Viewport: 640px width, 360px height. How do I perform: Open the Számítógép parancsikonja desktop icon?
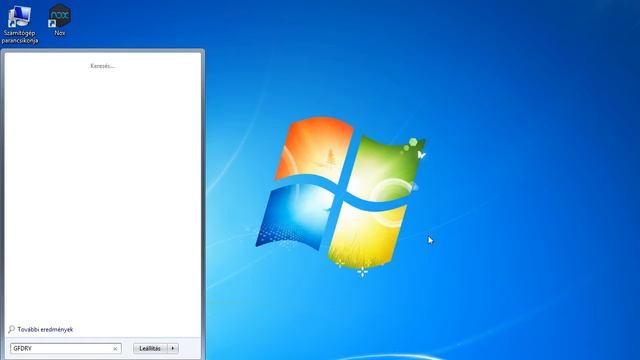pos(20,24)
